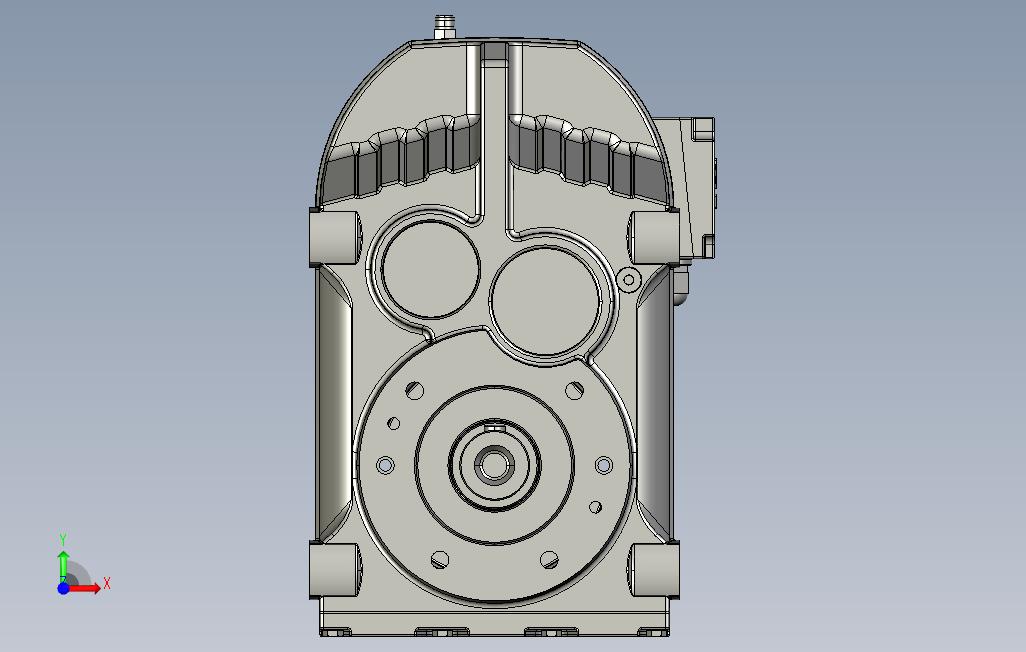1026x652 pixels.
Task: Click the red X axis arrow of triad
Action: (85, 589)
